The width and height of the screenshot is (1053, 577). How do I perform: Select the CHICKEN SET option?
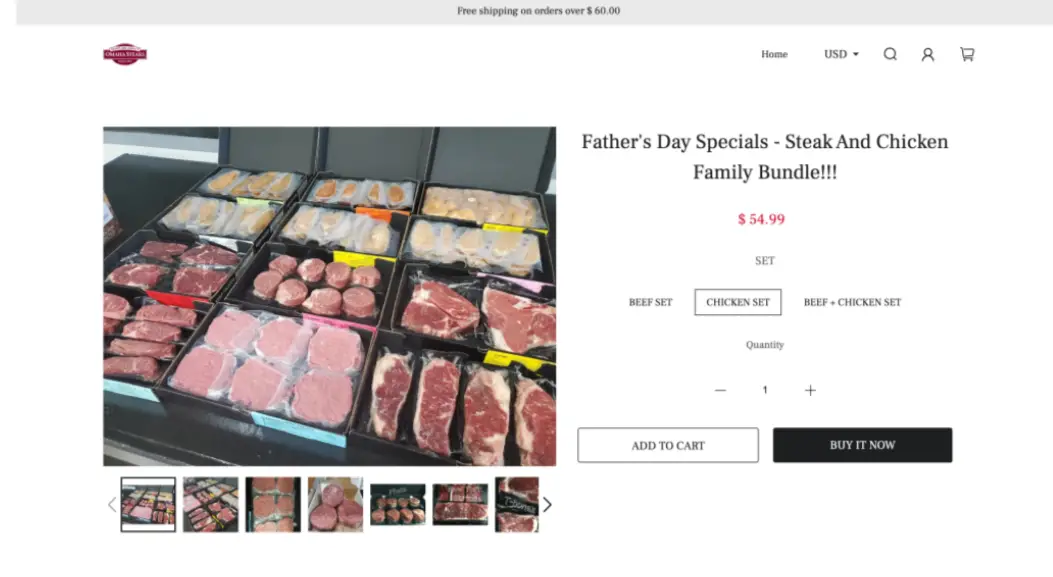tap(737, 302)
